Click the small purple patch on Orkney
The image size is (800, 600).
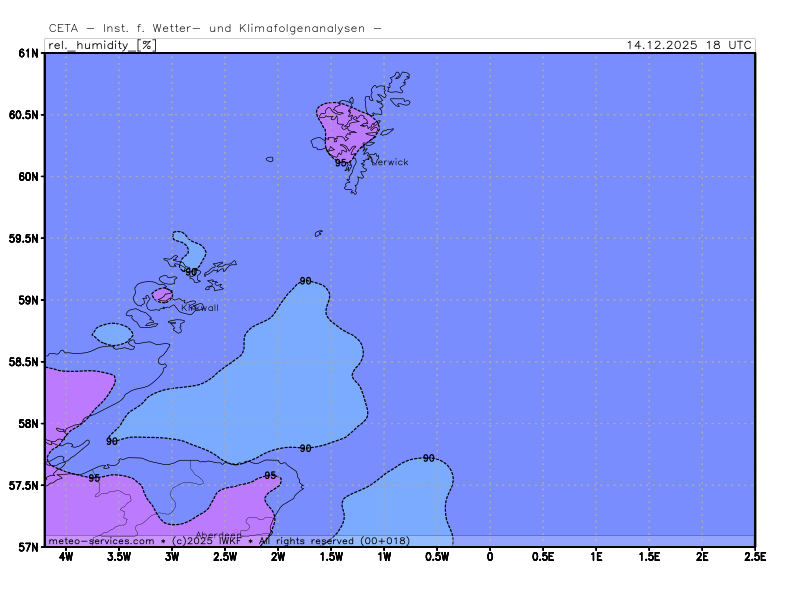pos(162,295)
